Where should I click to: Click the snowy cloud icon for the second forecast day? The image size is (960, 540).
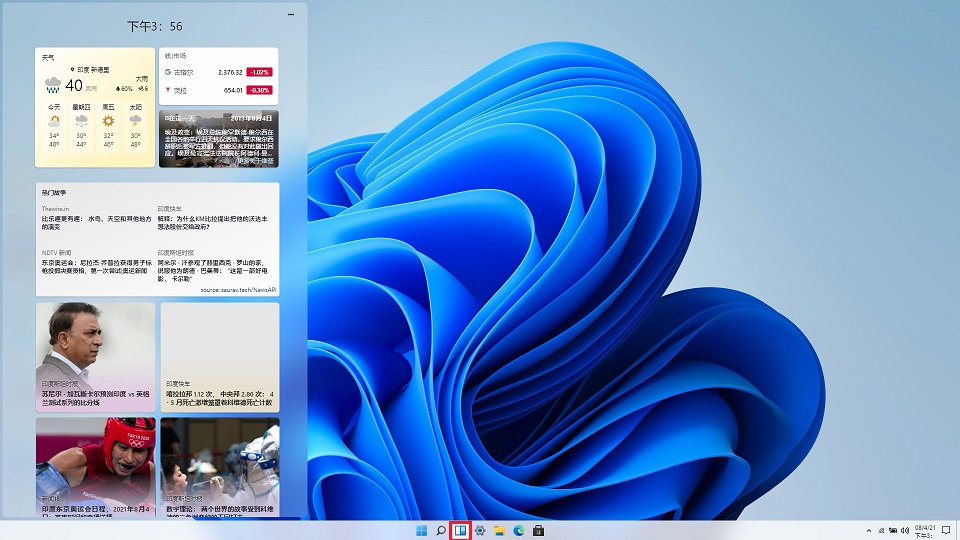(x=81, y=121)
